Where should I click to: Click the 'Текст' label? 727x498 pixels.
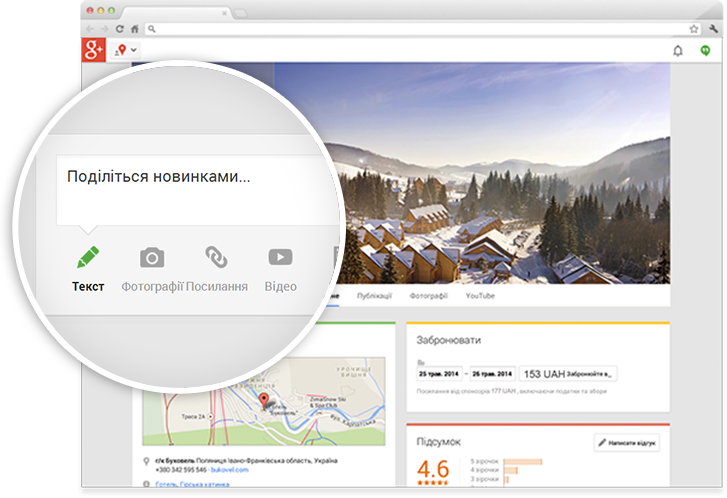click(x=88, y=287)
